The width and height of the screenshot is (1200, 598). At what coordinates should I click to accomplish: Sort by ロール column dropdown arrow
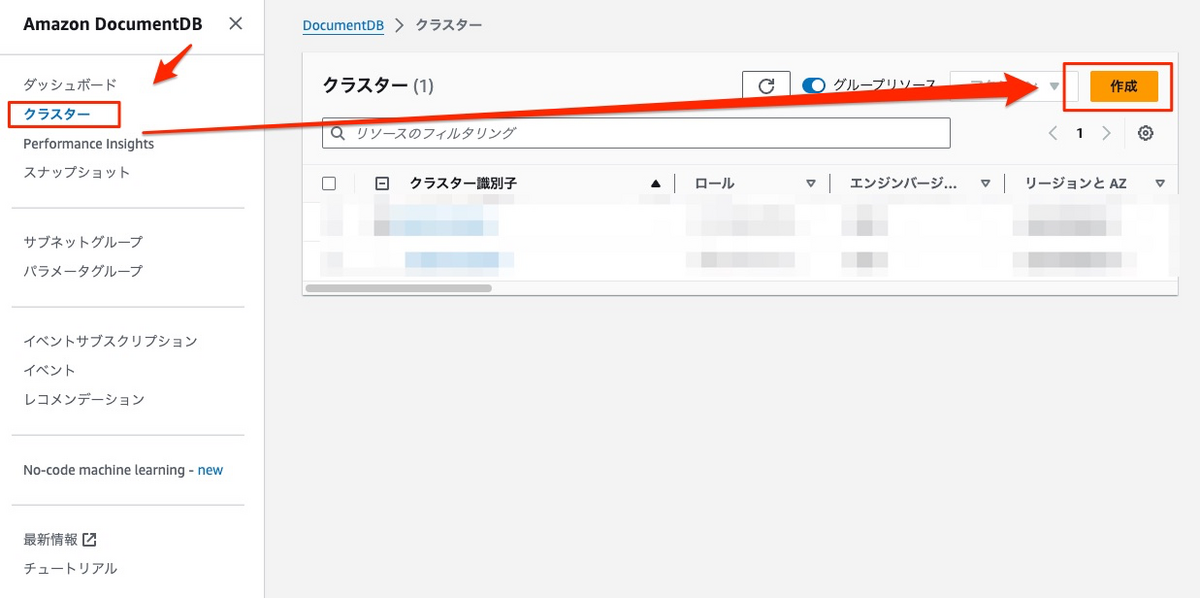click(811, 184)
